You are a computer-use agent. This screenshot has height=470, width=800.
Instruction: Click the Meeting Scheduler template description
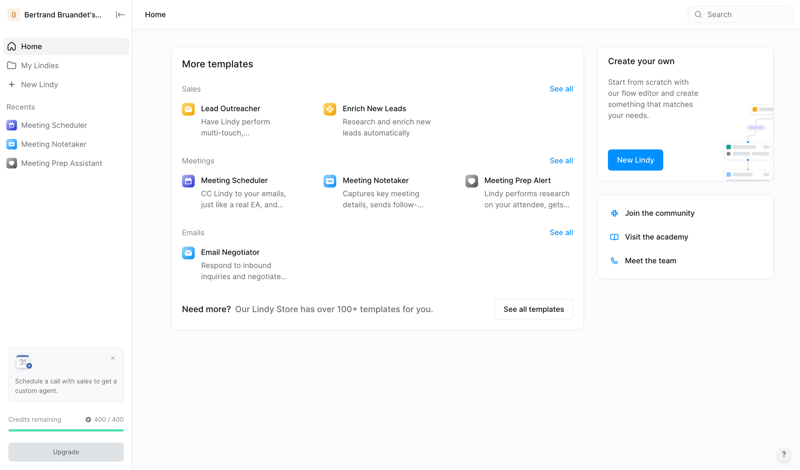(x=243, y=200)
